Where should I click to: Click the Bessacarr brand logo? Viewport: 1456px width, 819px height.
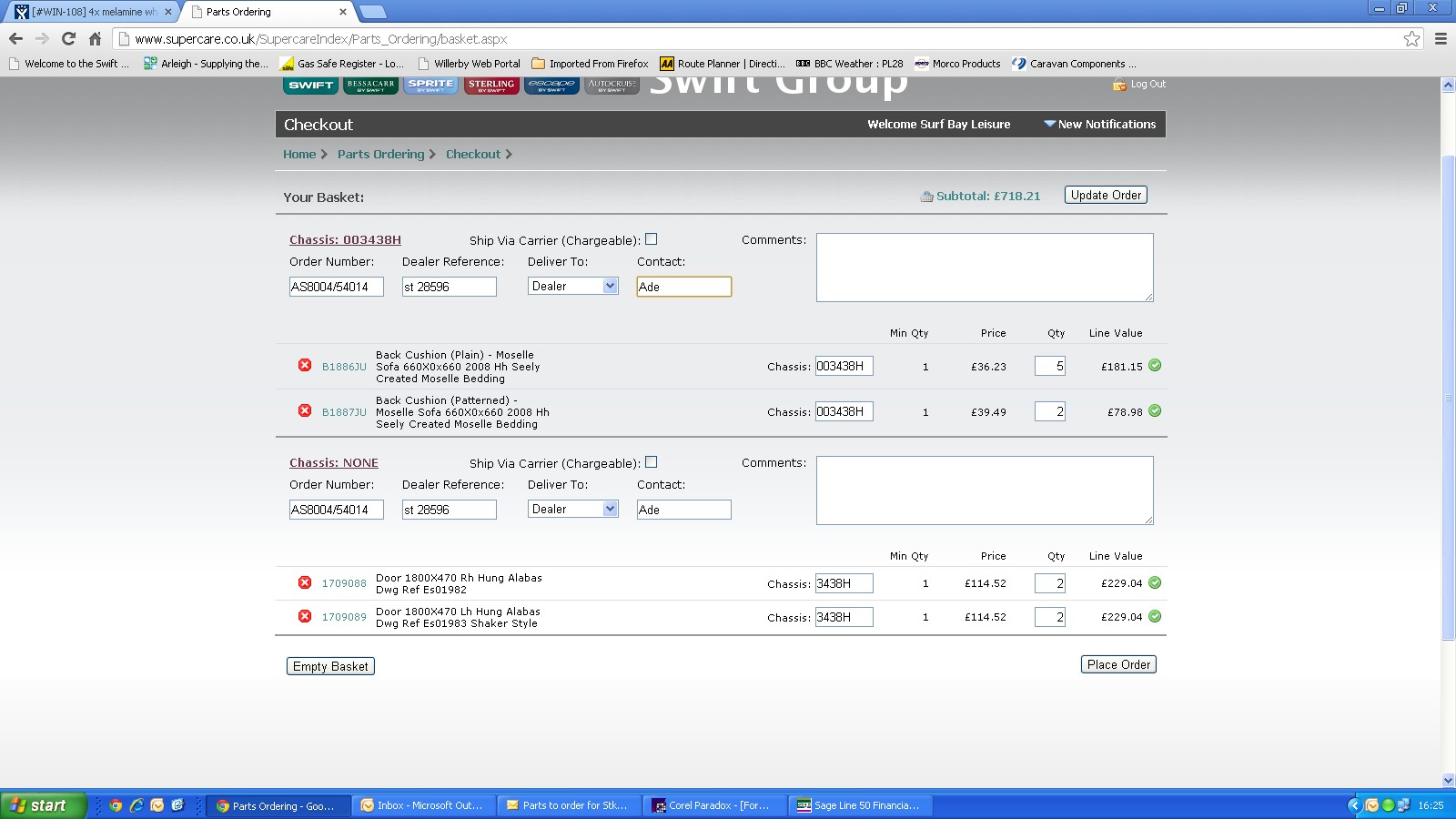coord(370,86)
